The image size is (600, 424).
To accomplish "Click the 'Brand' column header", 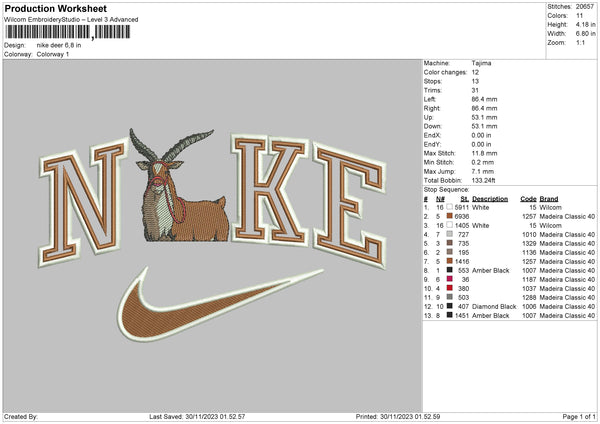I will [x=549, y=199].
